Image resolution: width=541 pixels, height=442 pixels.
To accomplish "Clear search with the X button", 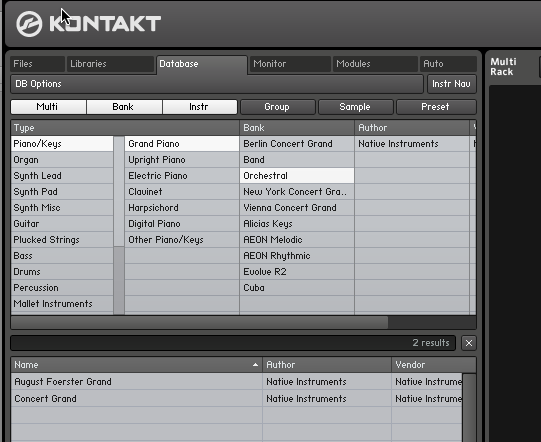I will (x=469, y=343).
